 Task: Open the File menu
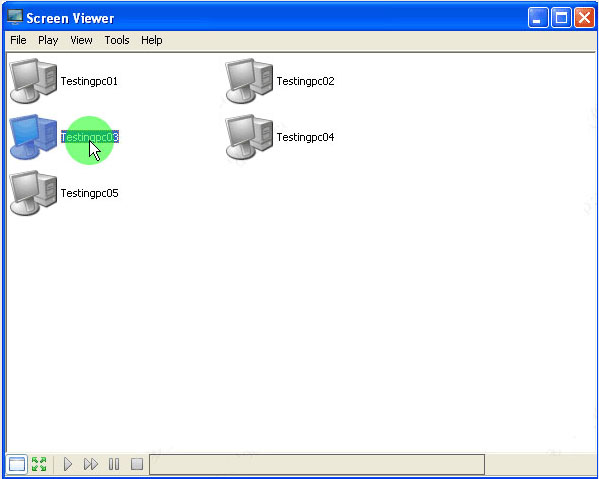click(x=18, y=40)
